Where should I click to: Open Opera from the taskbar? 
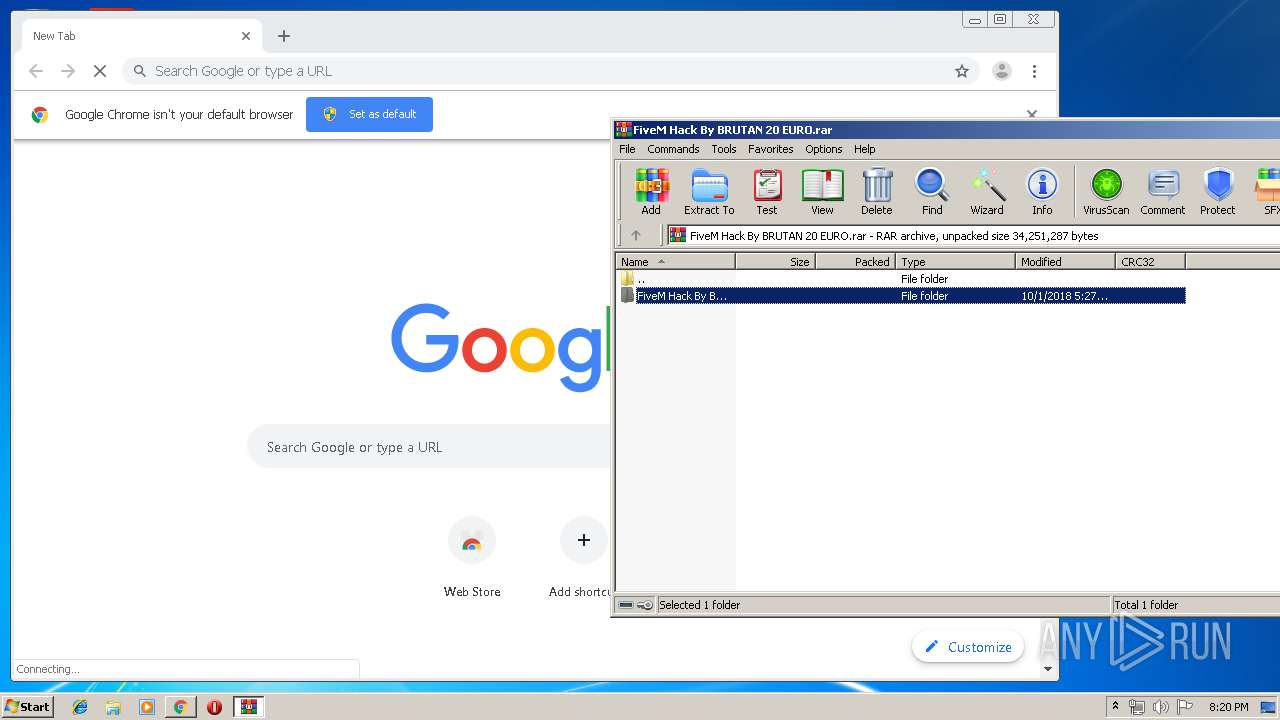pos(214,707)
